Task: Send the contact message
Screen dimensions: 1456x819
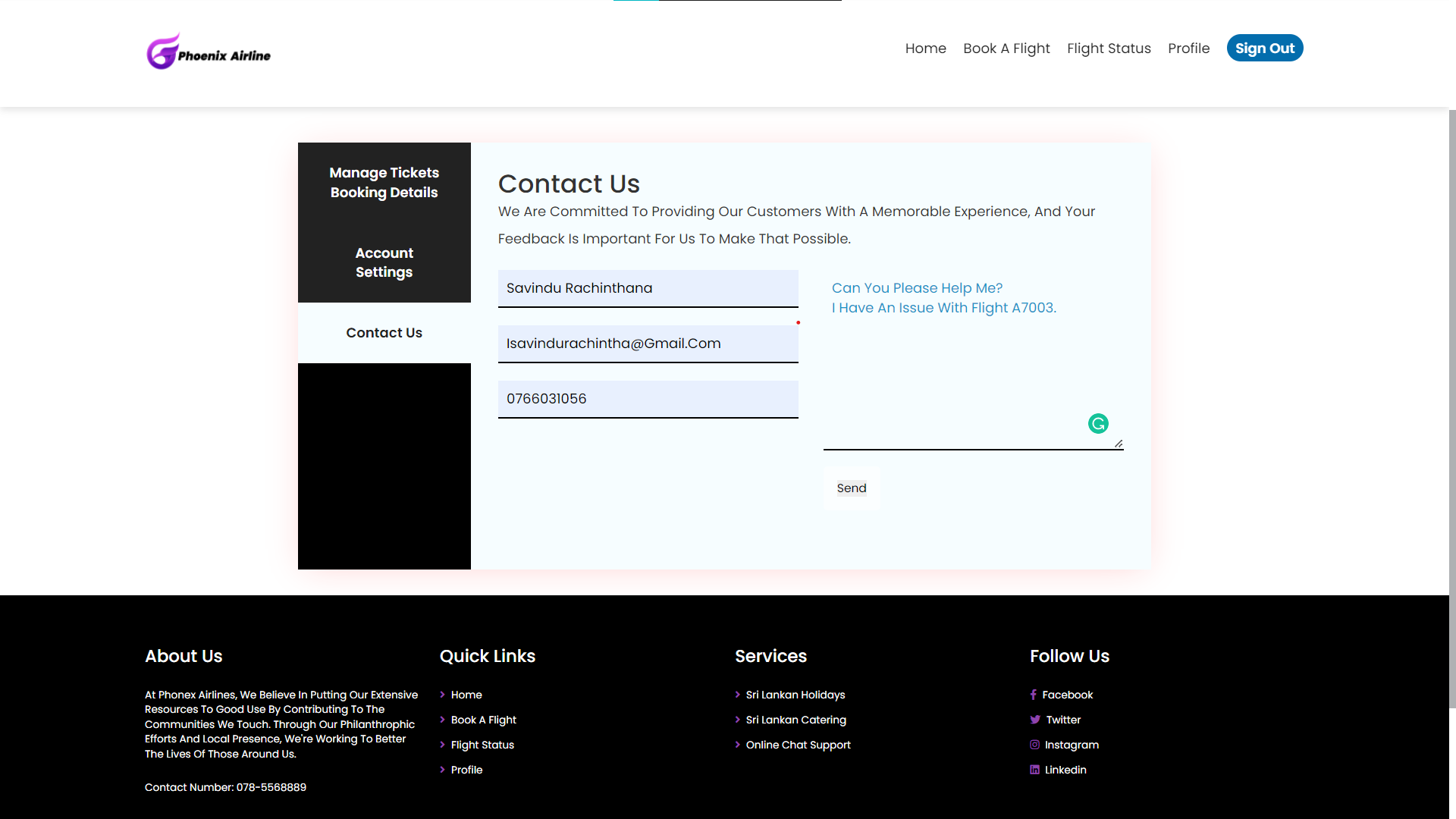Action: 851,488
